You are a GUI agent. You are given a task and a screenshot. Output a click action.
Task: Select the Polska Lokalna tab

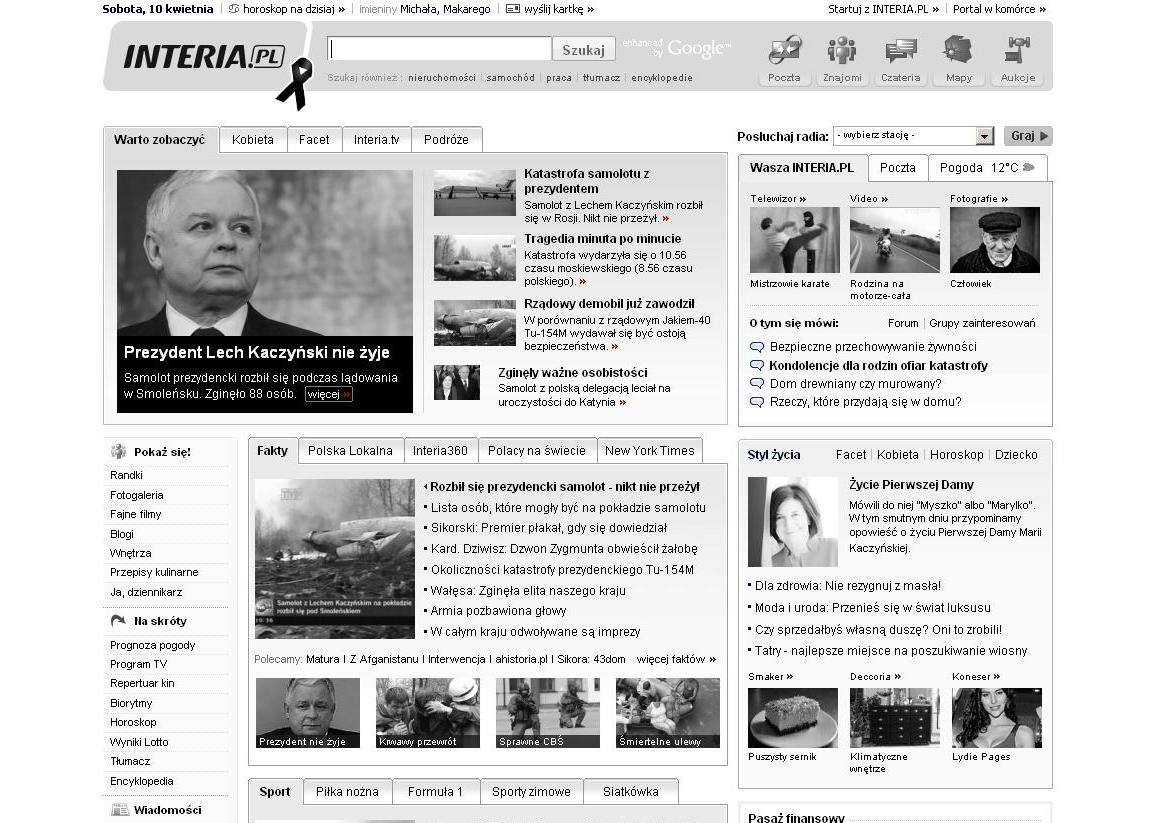pyautogui.click(x=350, y=451)
